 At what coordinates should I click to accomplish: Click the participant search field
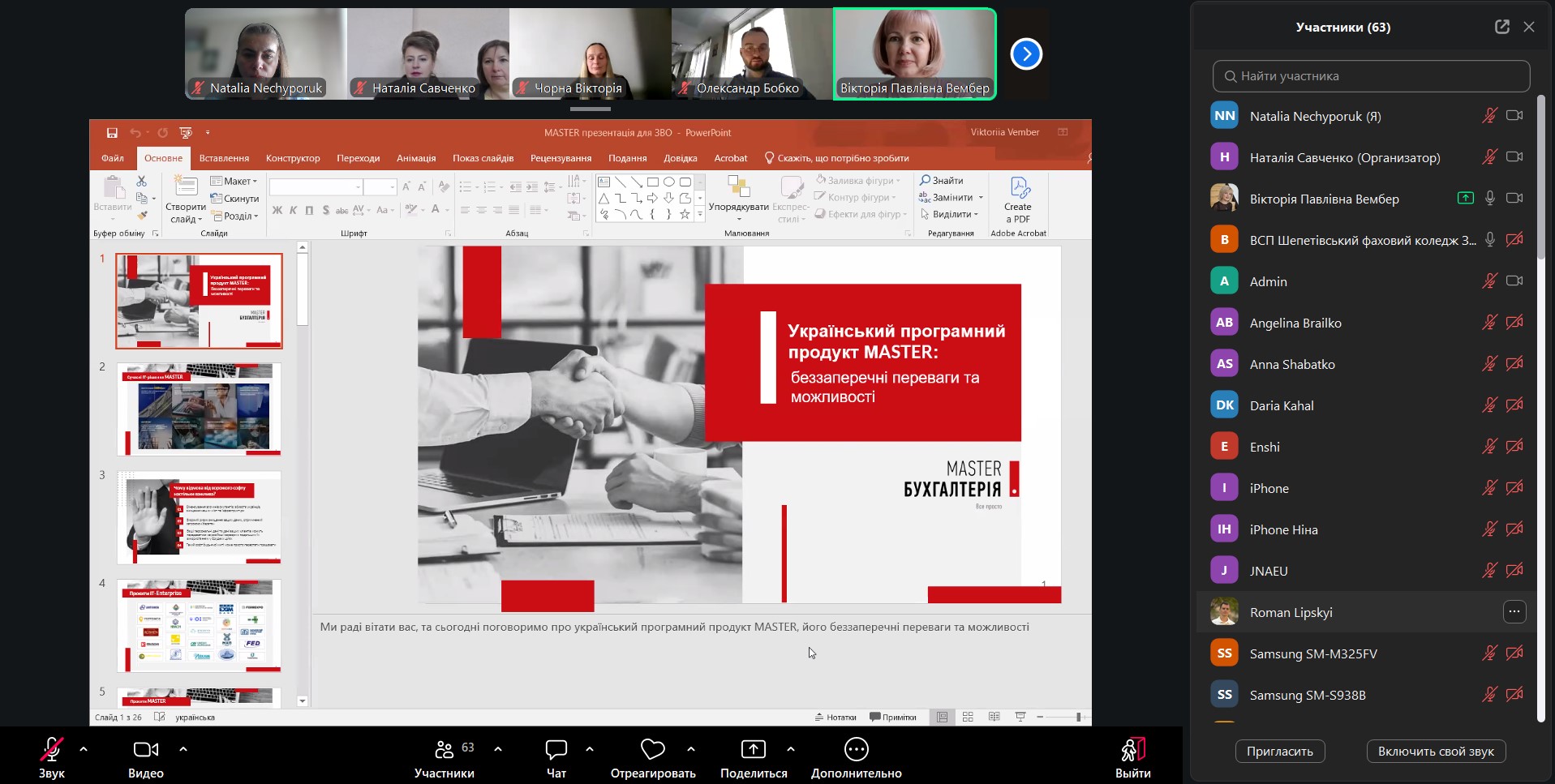click(1371, 76)
